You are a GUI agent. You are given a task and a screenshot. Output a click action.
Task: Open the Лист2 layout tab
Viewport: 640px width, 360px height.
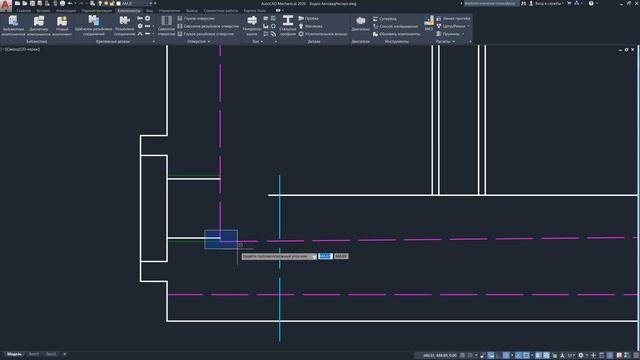(x=51, y=354)
